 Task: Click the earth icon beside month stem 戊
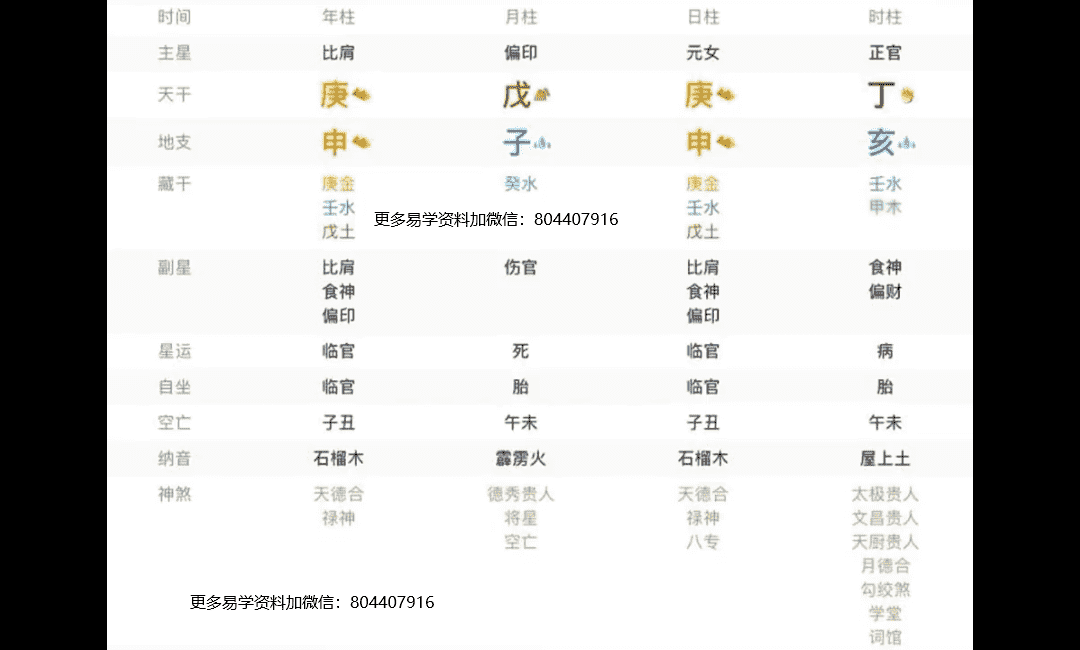point(543,95)
